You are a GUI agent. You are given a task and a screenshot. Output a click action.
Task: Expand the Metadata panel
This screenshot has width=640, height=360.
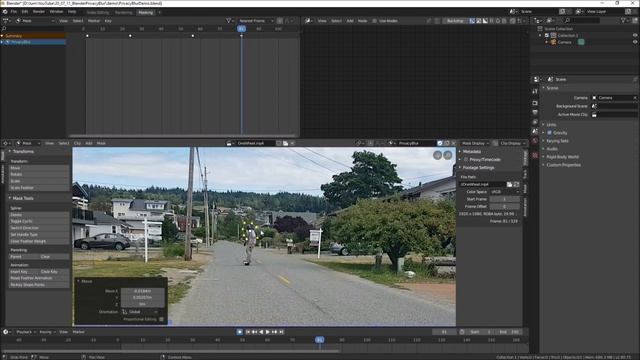471,152
